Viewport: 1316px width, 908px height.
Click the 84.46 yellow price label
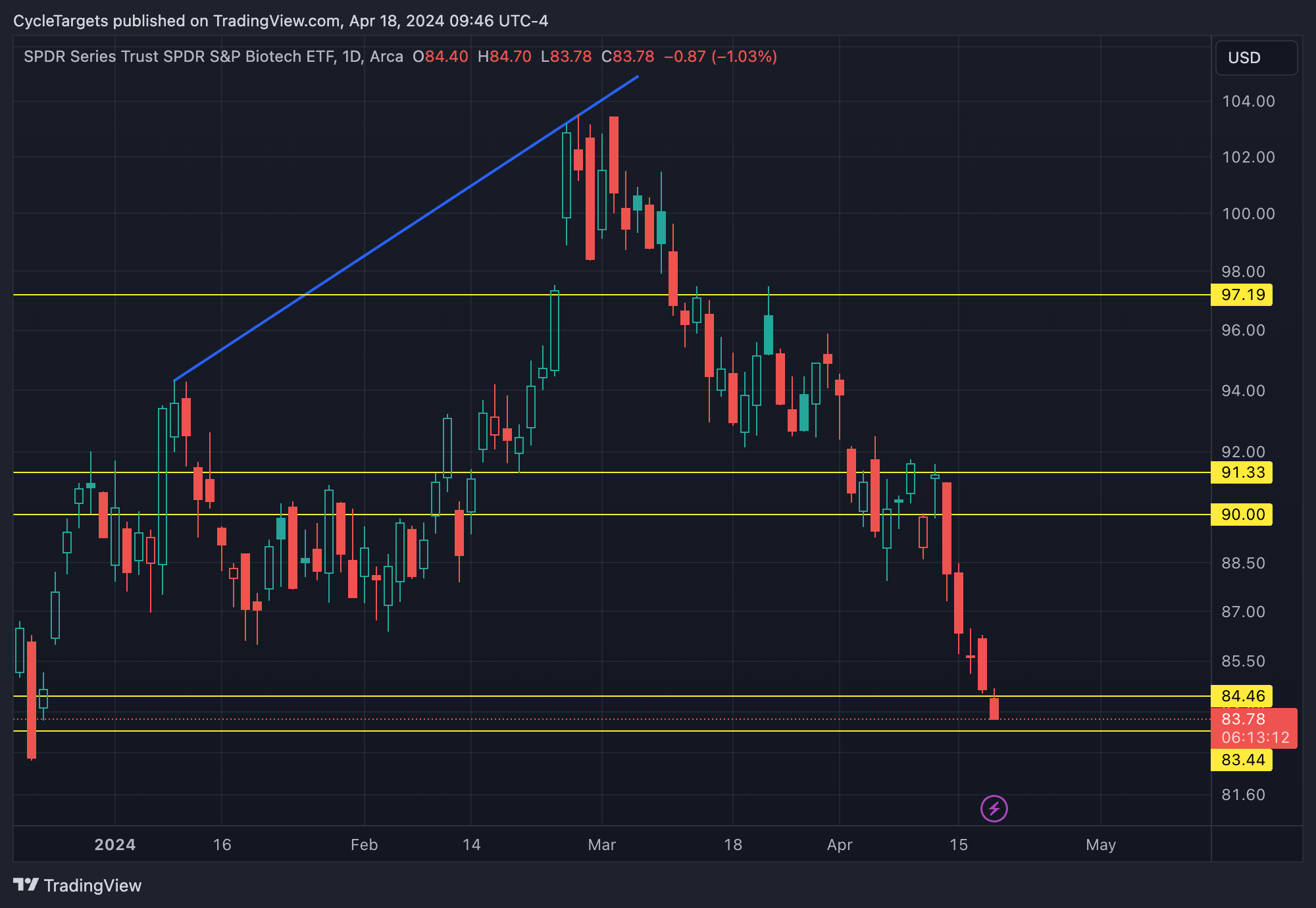point(1242,696)
